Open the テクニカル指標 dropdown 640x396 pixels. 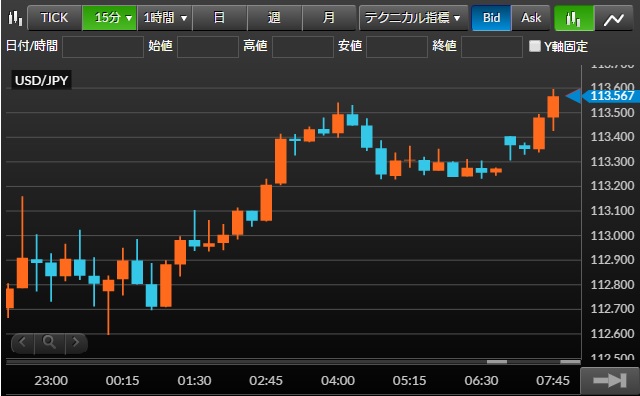coord(413,18)
